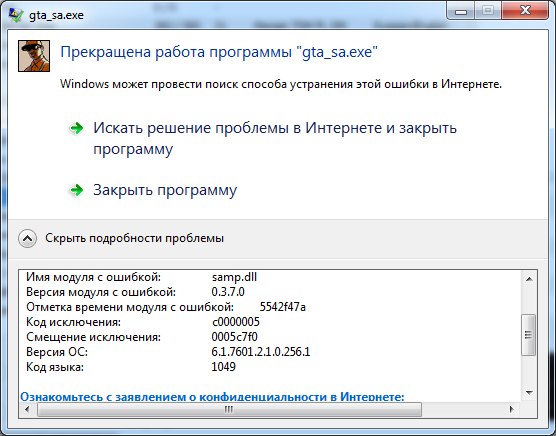The width and height of the screenshot is (556, 436).
Task: Click language code value 1049
Action: pos(223,367)
